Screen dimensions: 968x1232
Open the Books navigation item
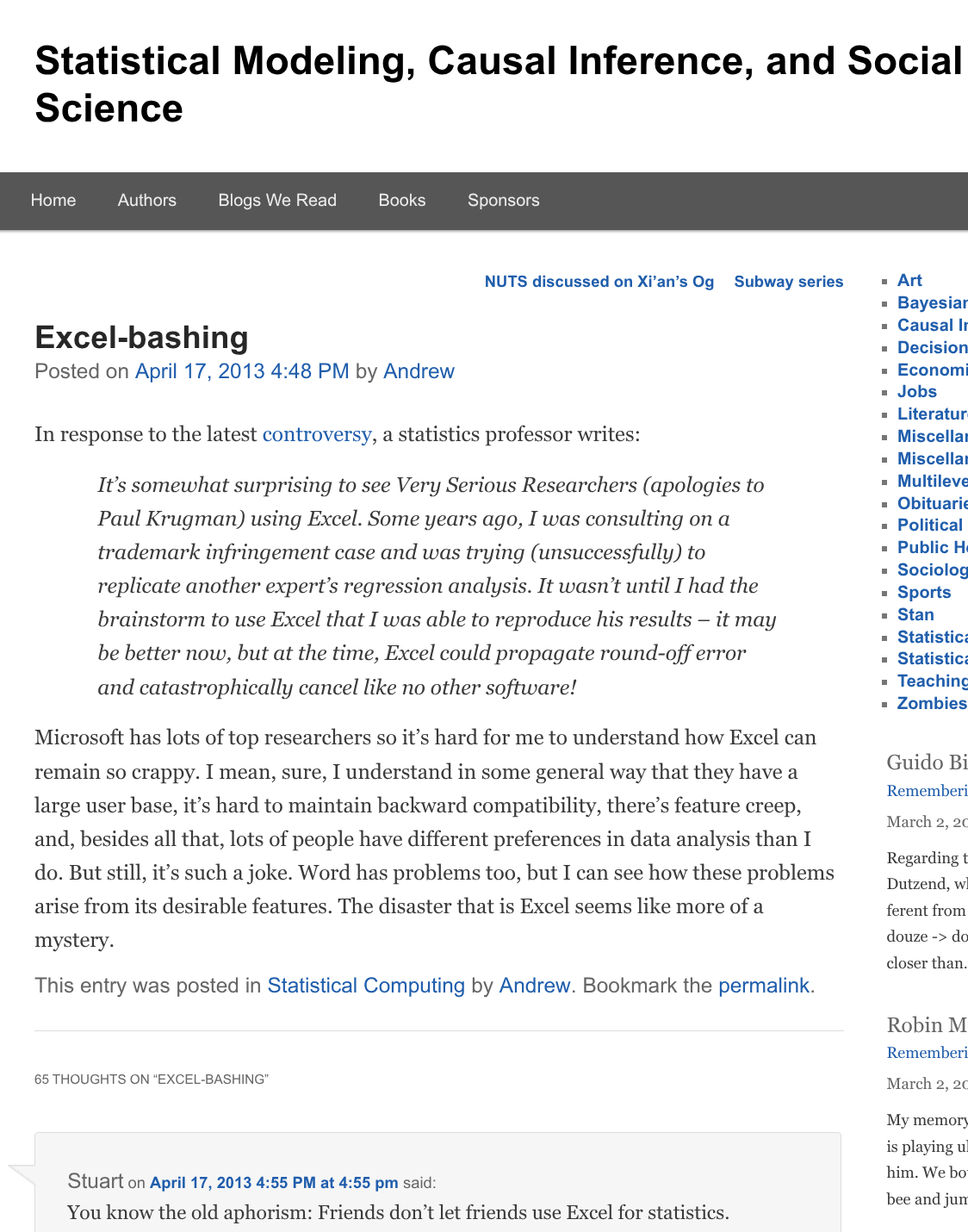click(x=401, y=200)
